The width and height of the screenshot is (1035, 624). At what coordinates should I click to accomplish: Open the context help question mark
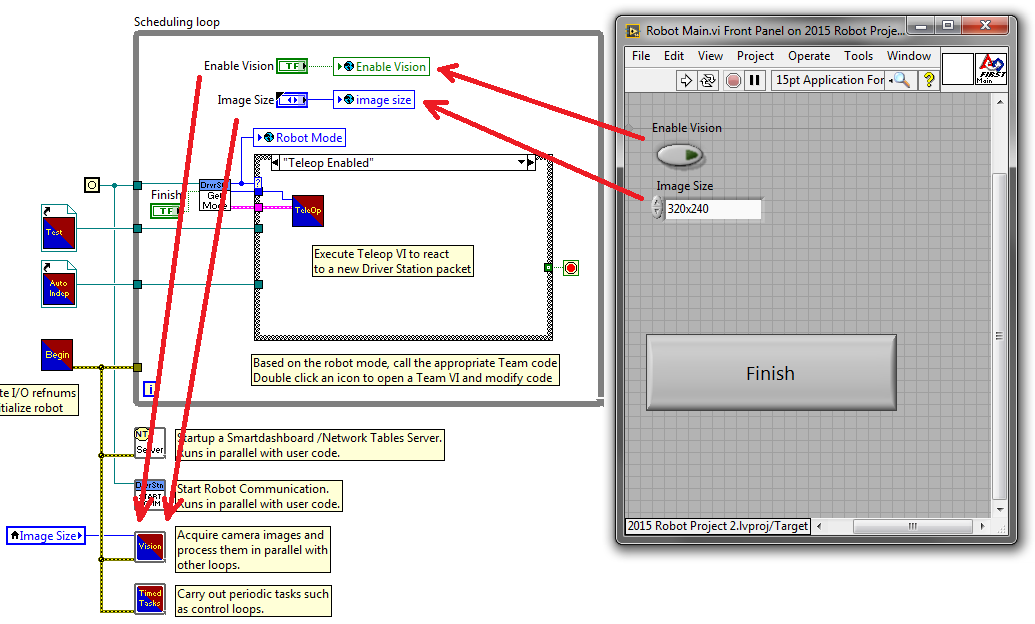click(x=929, y=80)
